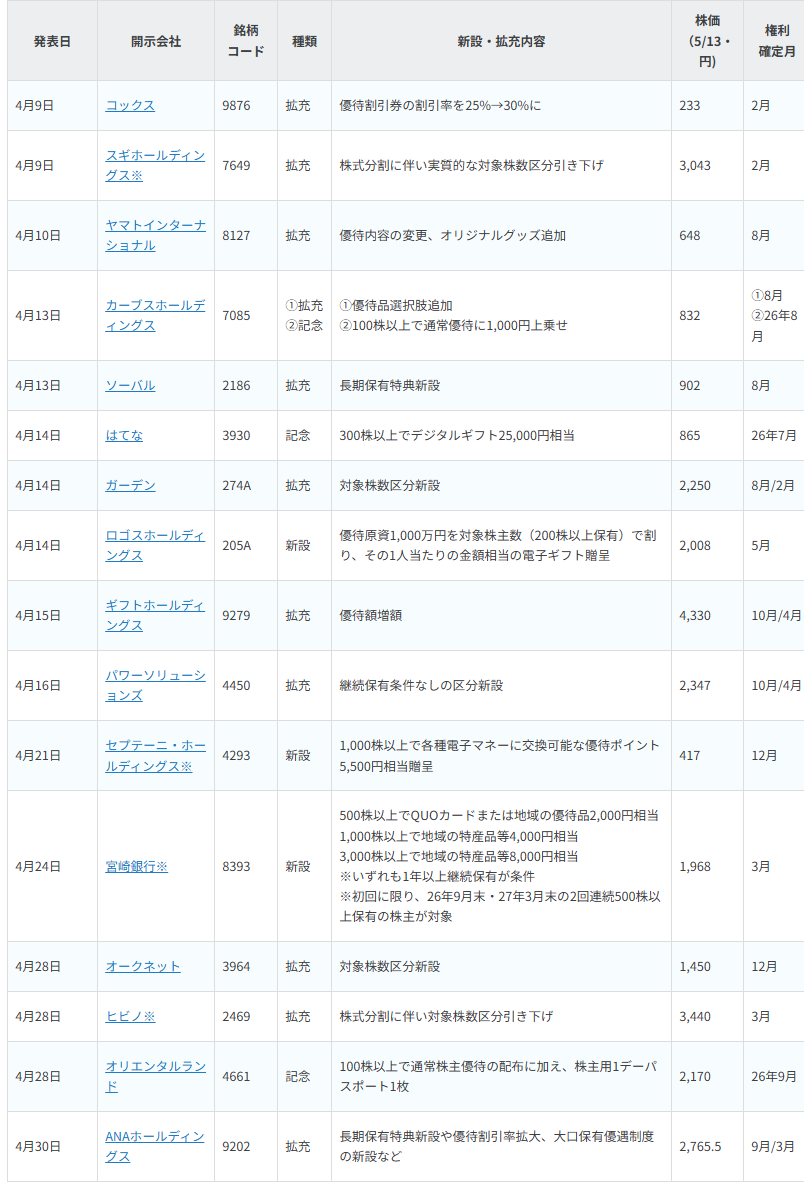Open the スギホールディングス company link
The height and width of the screenshot is (1195, 804).
click(155, 165)
